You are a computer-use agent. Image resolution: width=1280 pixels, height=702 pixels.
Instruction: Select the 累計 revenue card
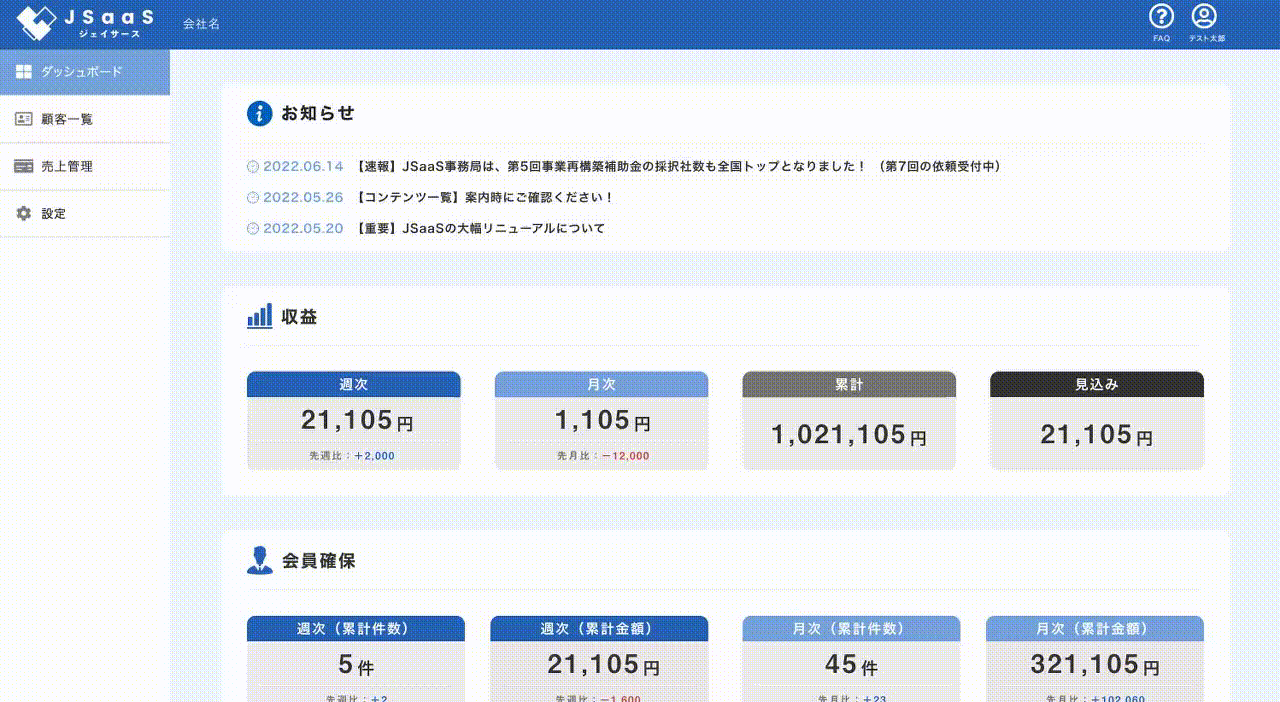[x=849, y=421]
